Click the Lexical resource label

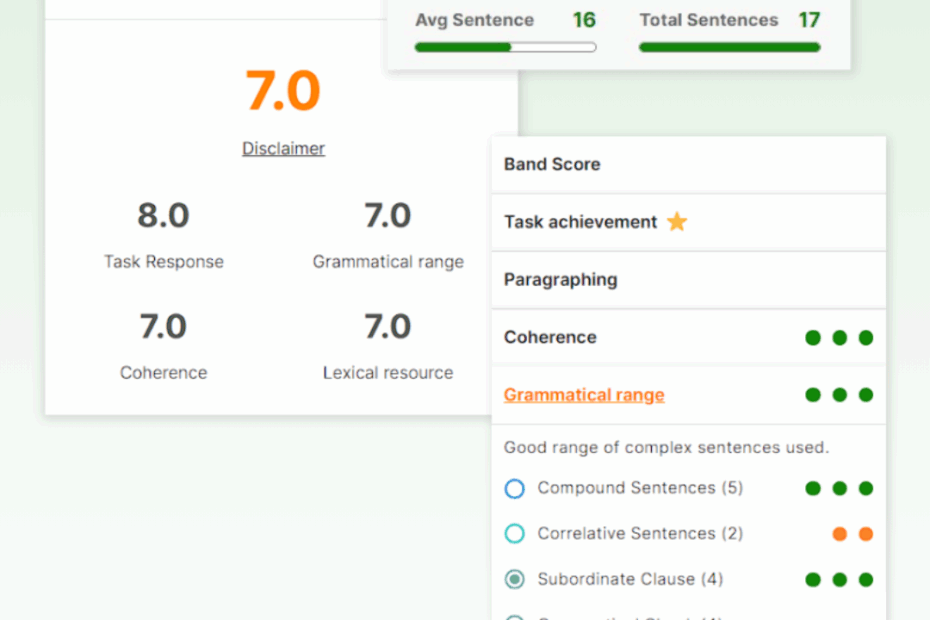388,373
